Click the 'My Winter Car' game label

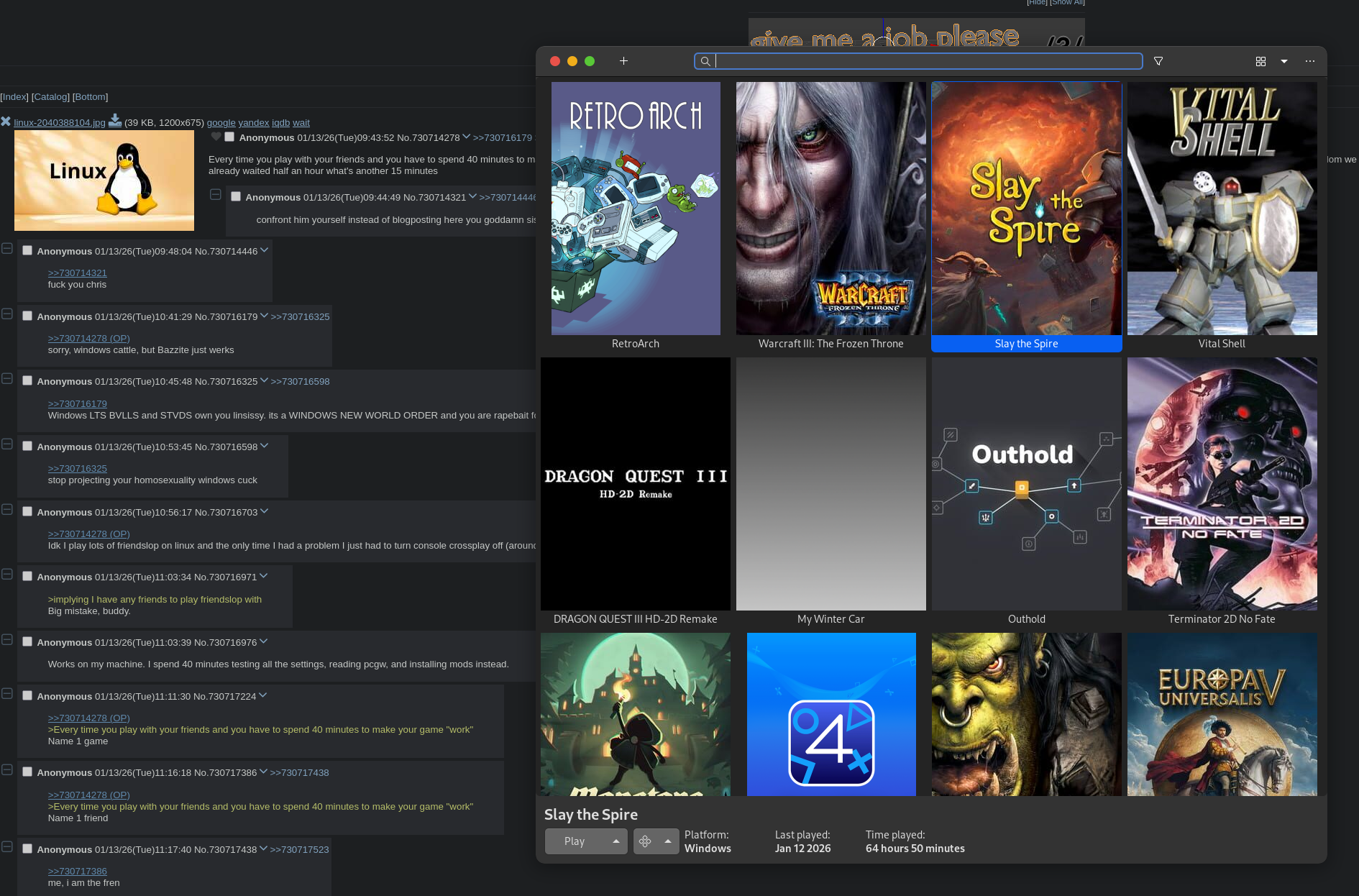pos(831,619)
